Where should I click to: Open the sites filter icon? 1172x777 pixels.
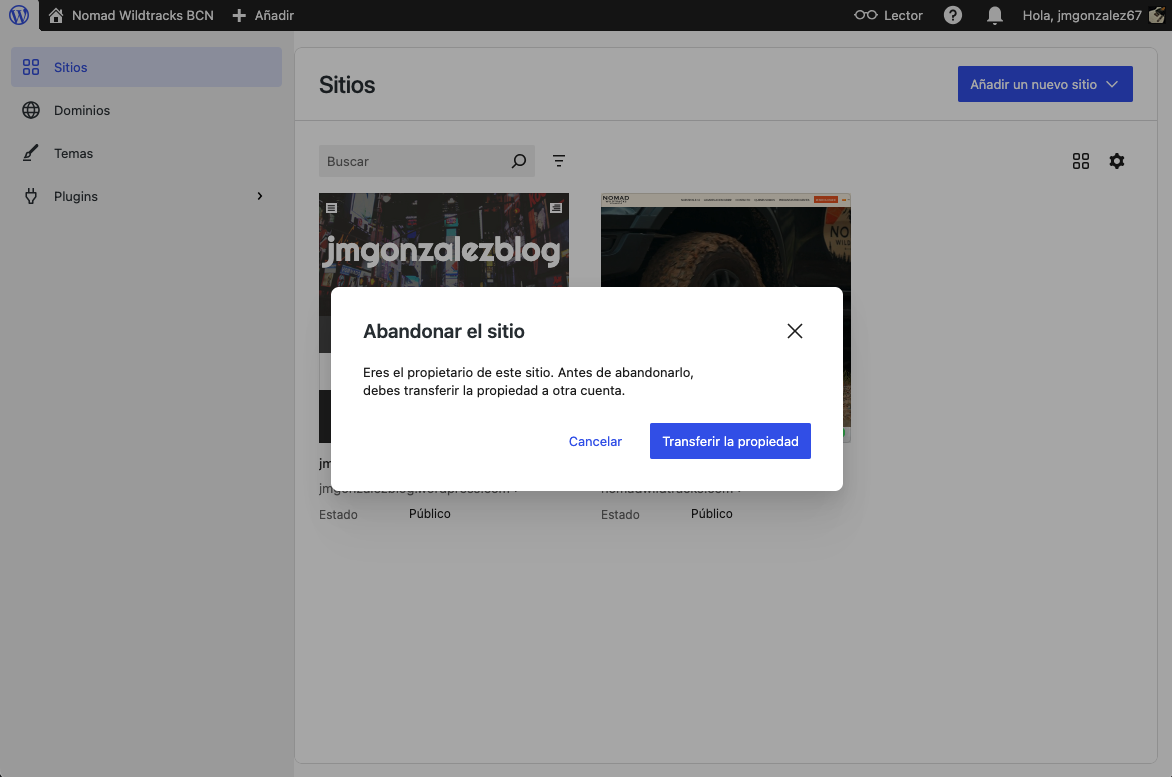point(559,161)
